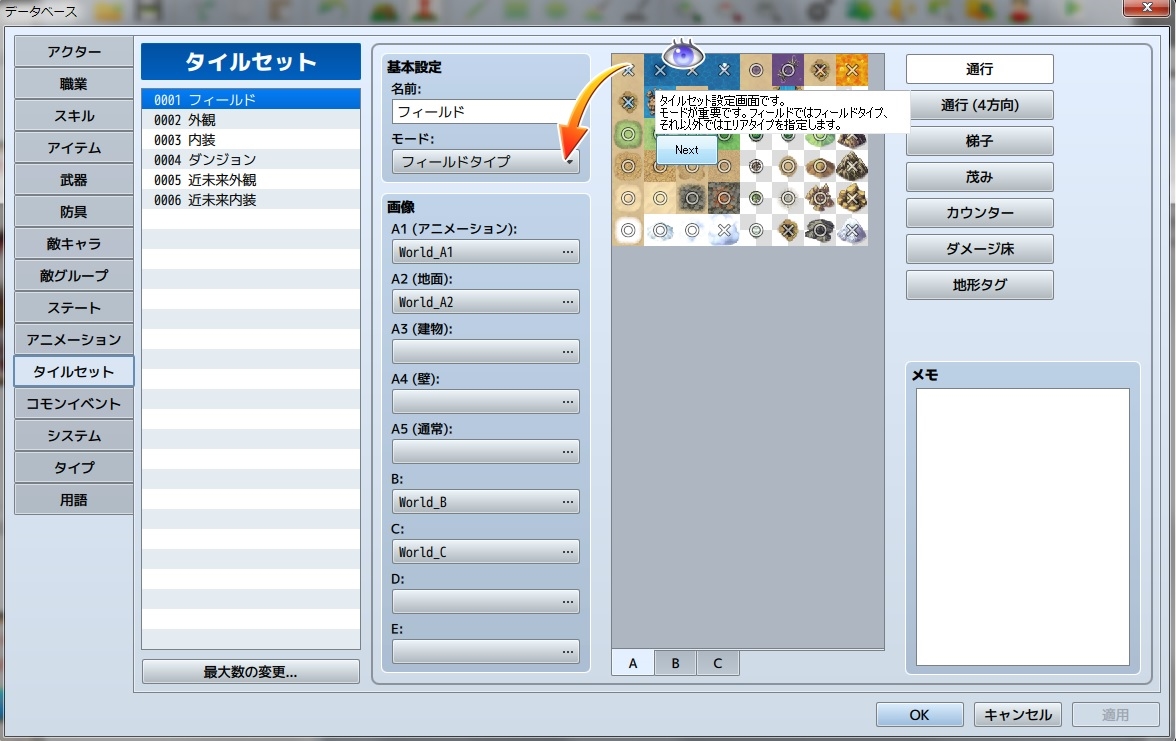Image resolution: width=1176 pixels, height=741 pixels.
Task: Click the 名前 input field
Action: 485,112
